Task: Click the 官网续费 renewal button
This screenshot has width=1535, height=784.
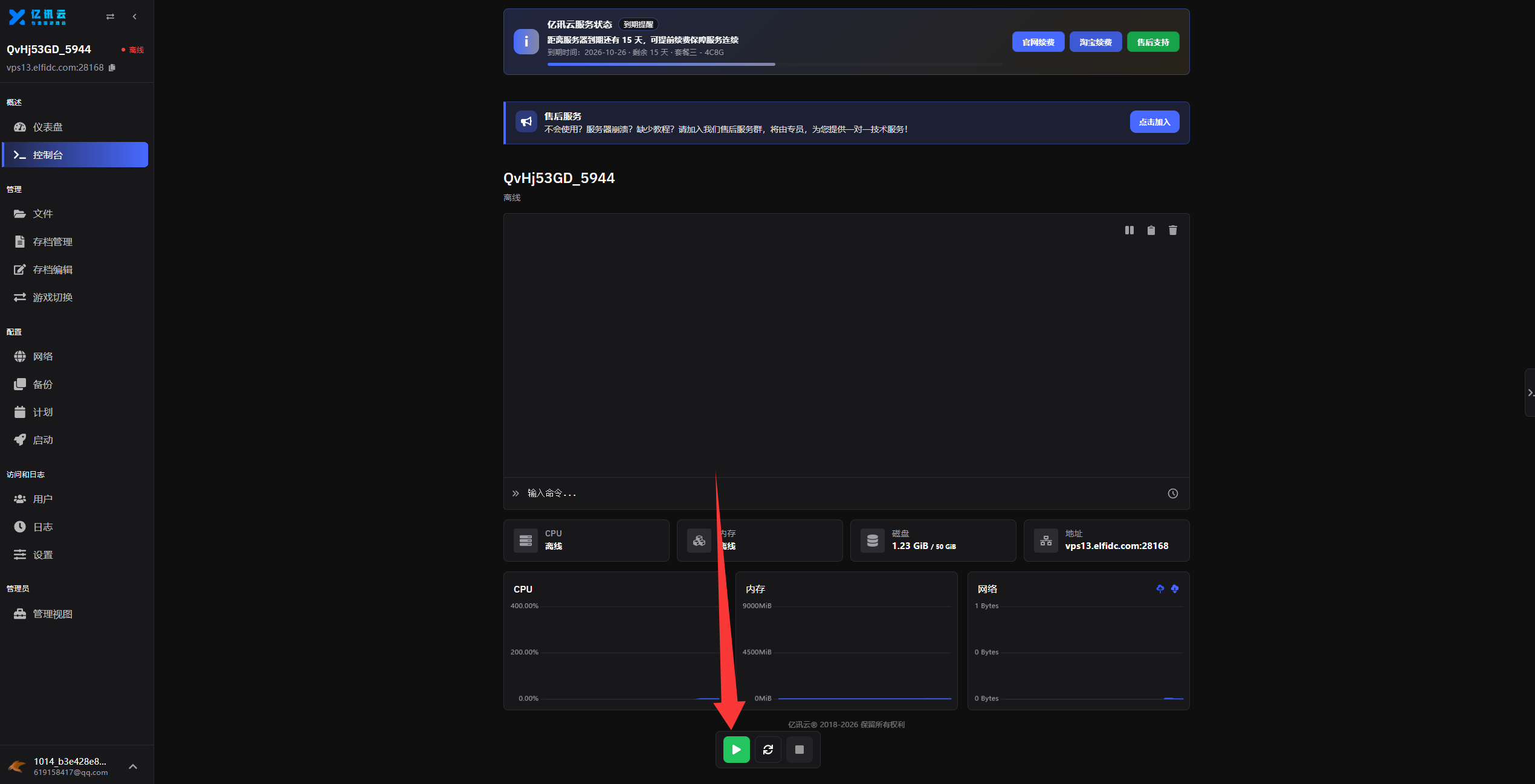Action: [x=1038, y=42]
